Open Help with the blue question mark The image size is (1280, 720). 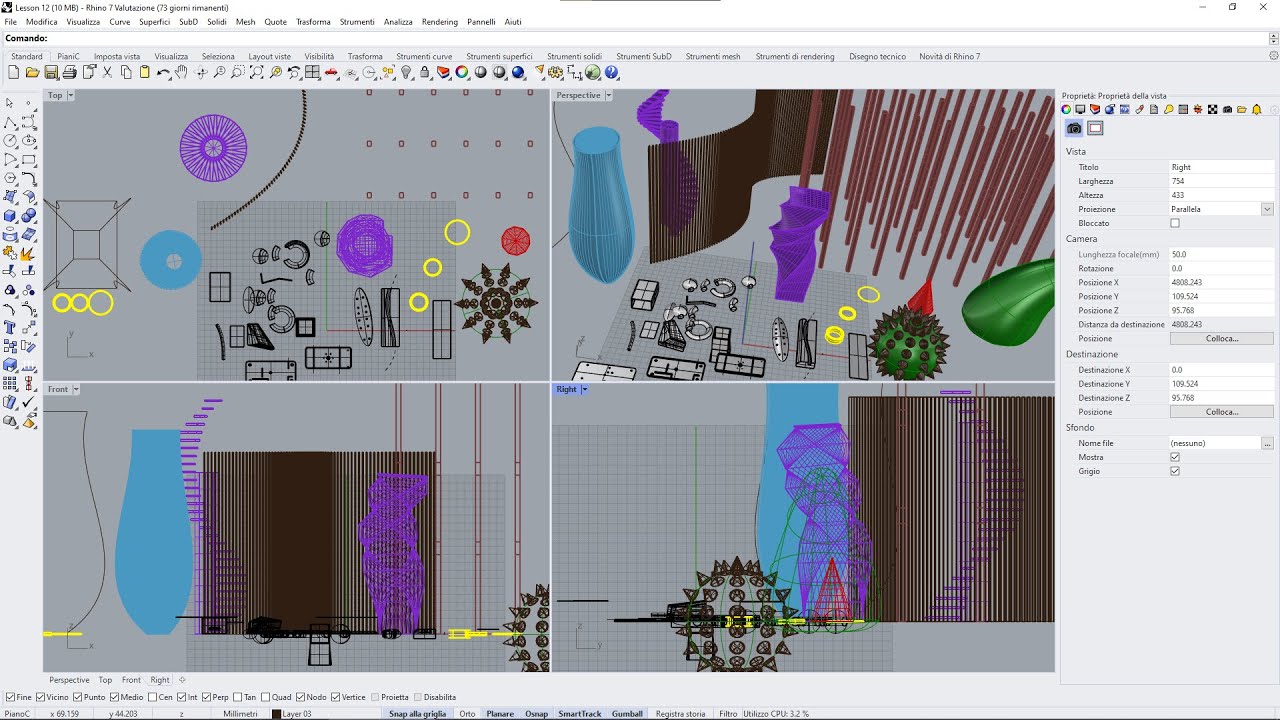point(611,72)
